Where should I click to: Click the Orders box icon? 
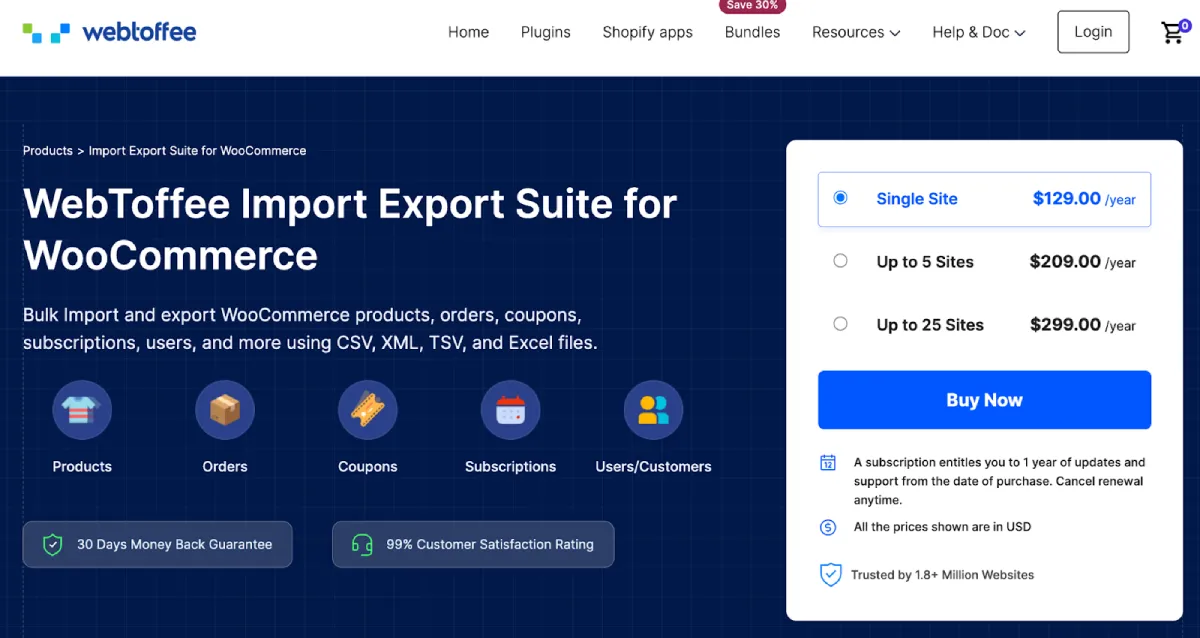pyautogui.click(x=225, y=410)
